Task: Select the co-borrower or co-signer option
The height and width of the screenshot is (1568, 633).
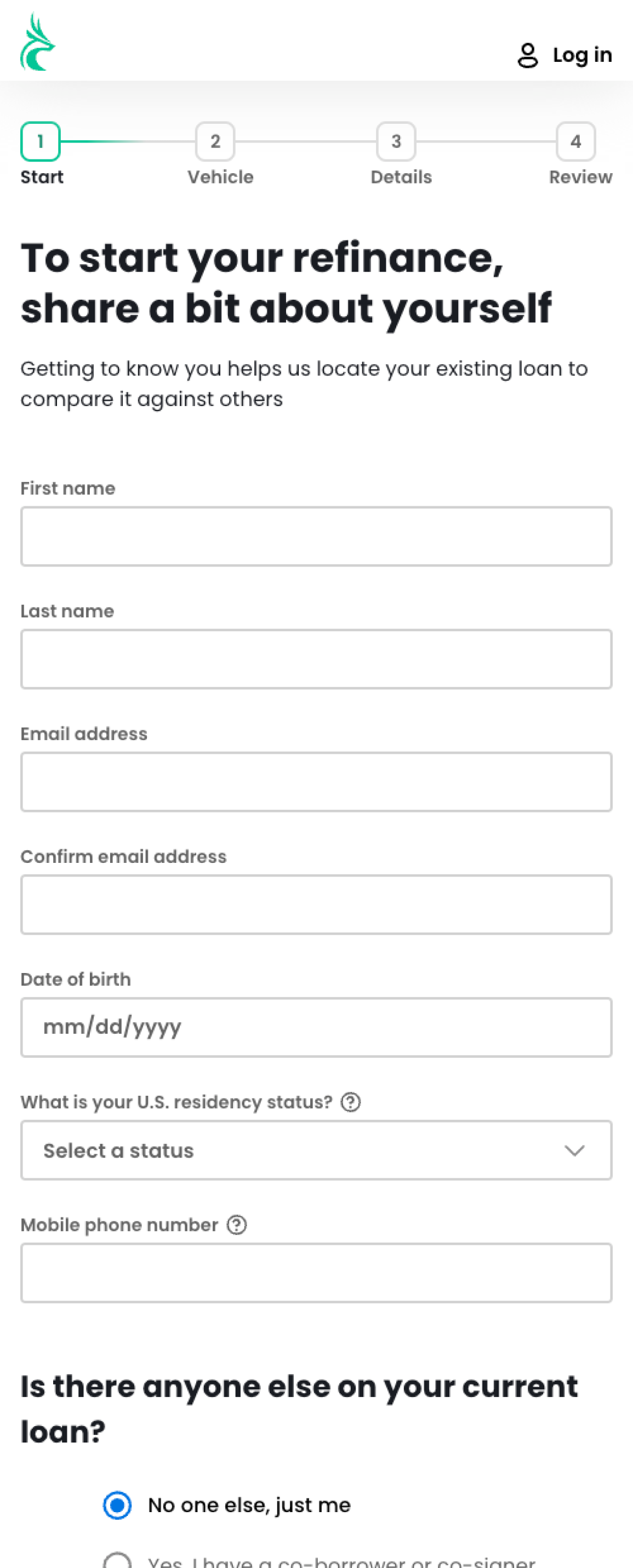Action: (117, 1561)
